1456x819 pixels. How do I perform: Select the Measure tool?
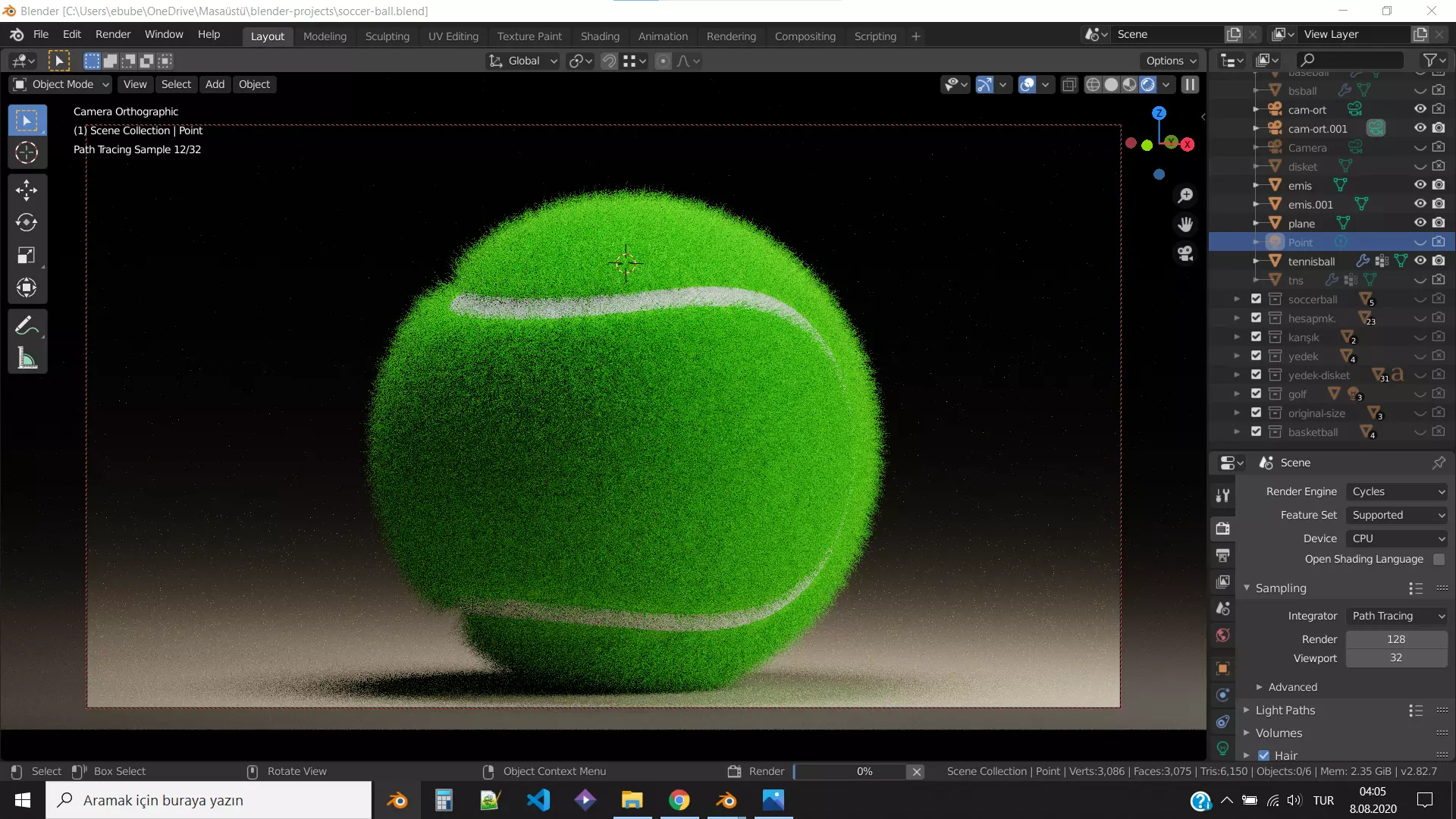(x=27, y=359)
